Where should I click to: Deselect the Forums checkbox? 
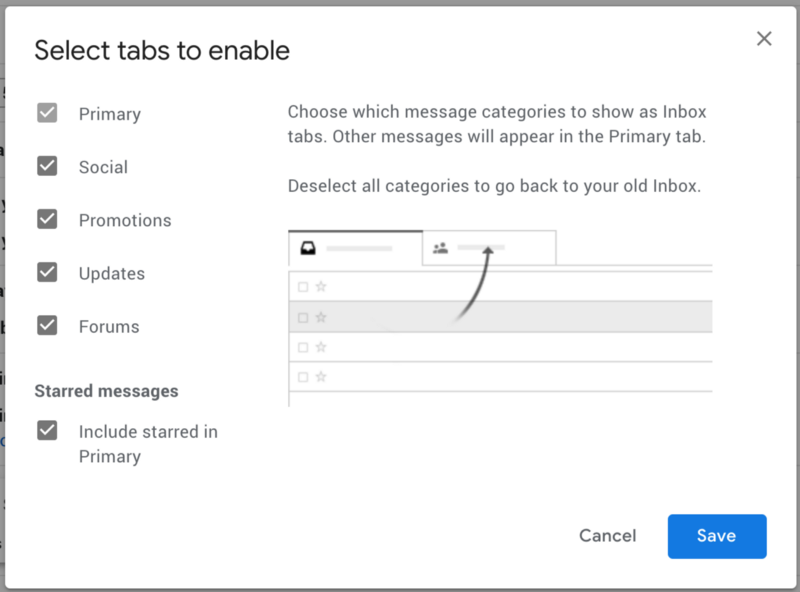tap(47, 325)
